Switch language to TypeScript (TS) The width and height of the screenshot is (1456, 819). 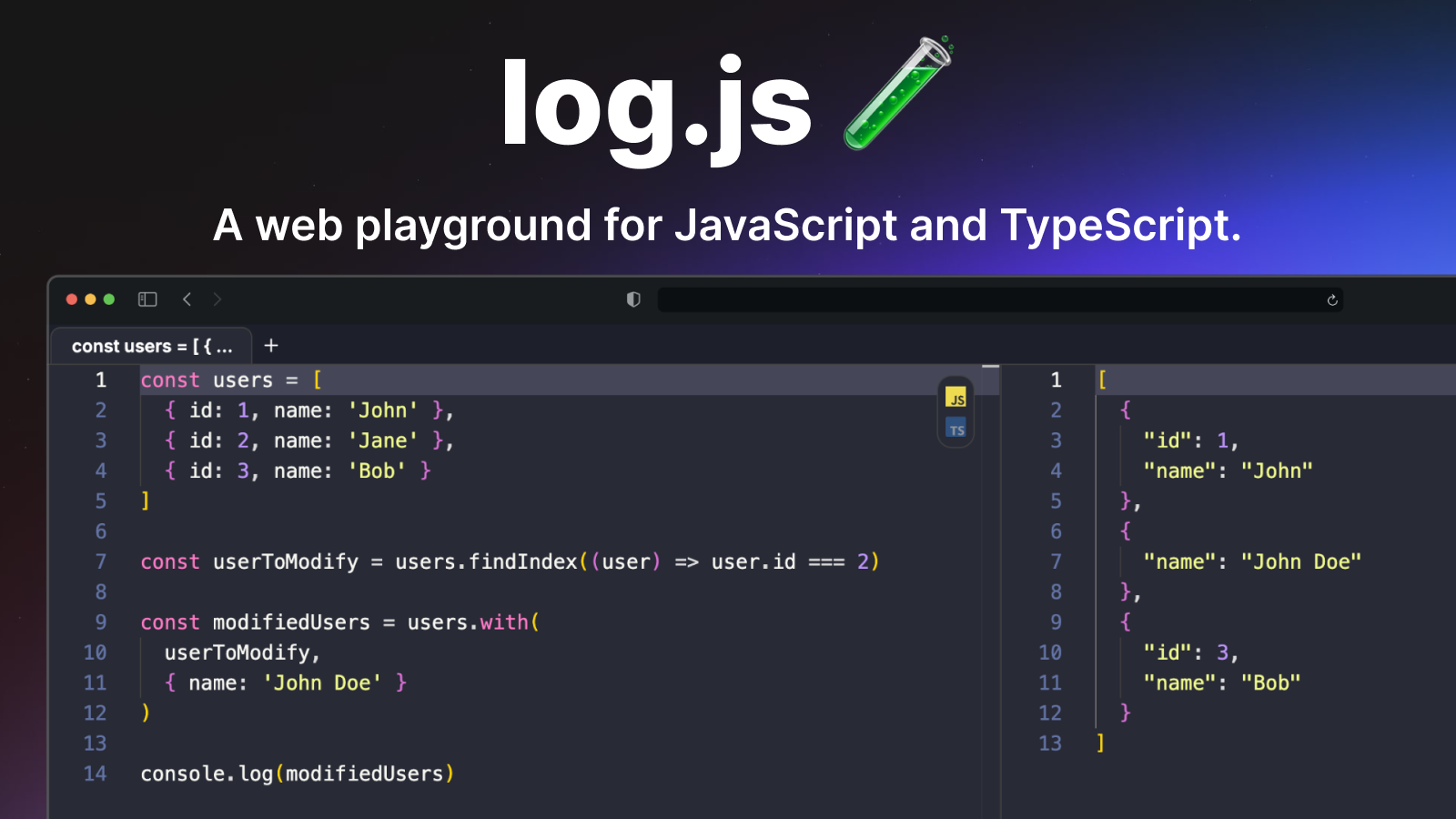[955, 429]
